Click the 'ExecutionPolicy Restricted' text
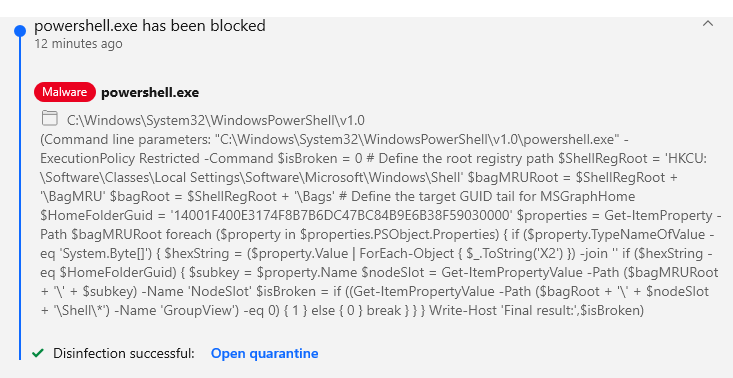Viewport: 733px width, 378px height. click(121, 158)
